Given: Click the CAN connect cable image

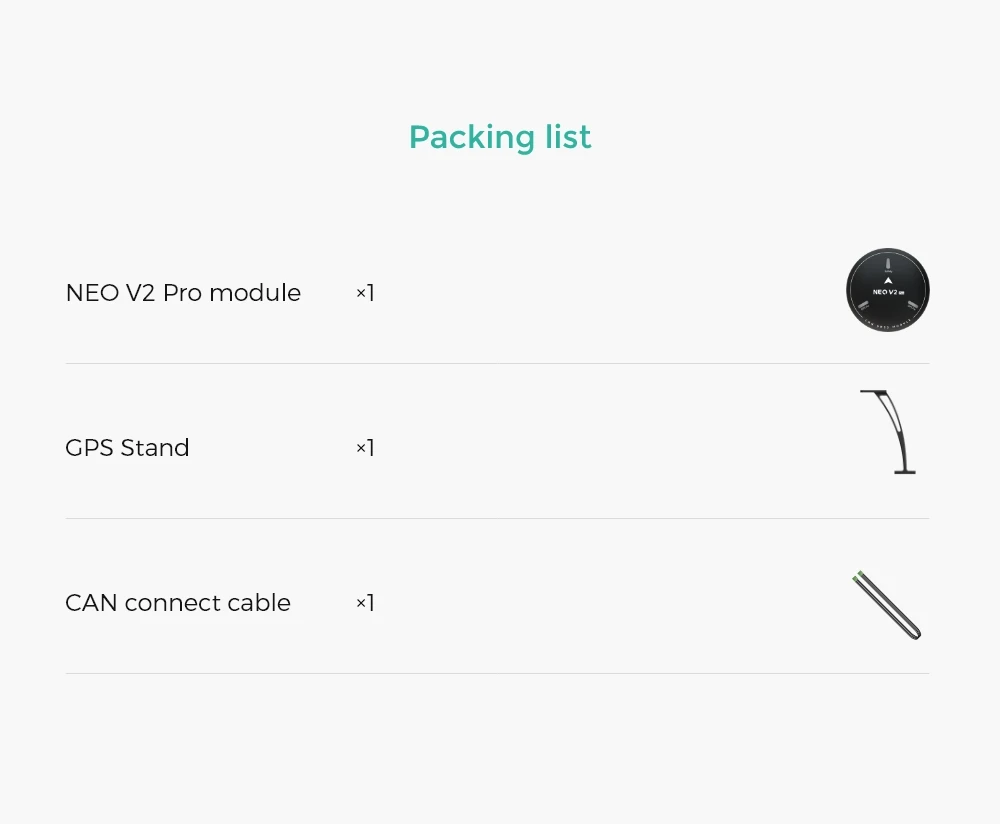Looking at the screenshot, I should click(x=887, y=605).
